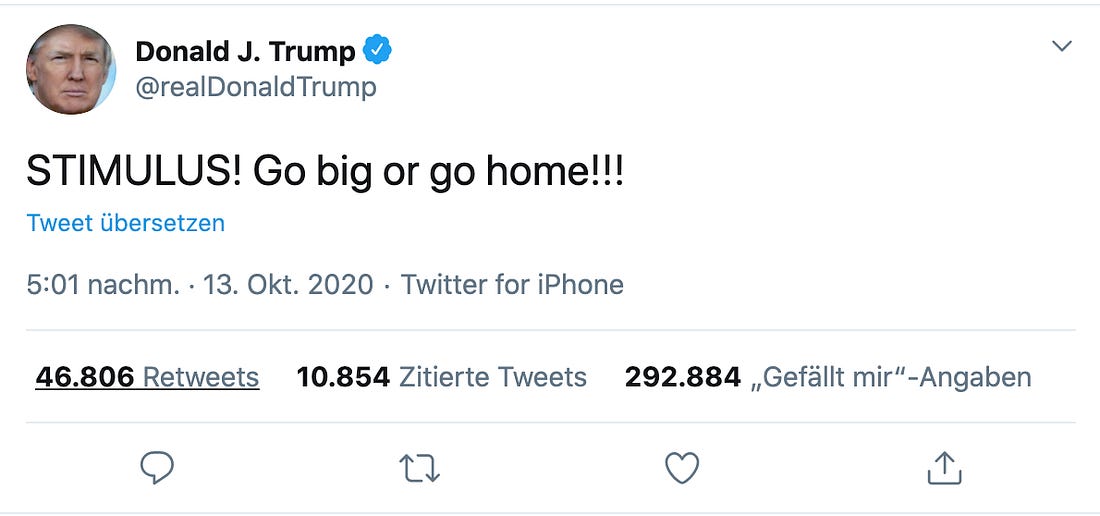Click Tweet übersetzen to translate the tweet
Screen dimensions: 1100x516
pyautogui.click(x=126, y=223)
